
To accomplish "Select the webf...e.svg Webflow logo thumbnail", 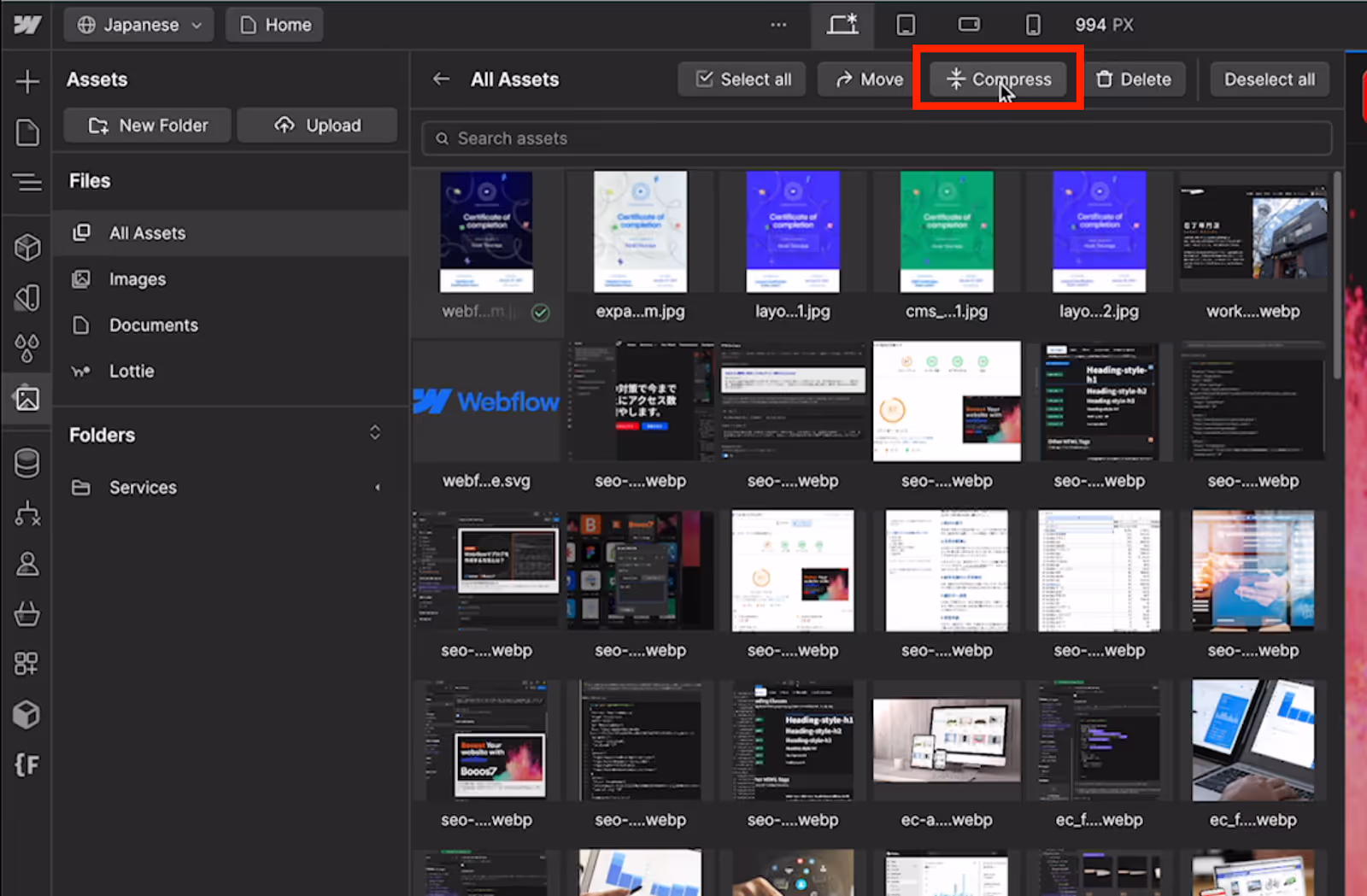I will click(x=486, y=401).
